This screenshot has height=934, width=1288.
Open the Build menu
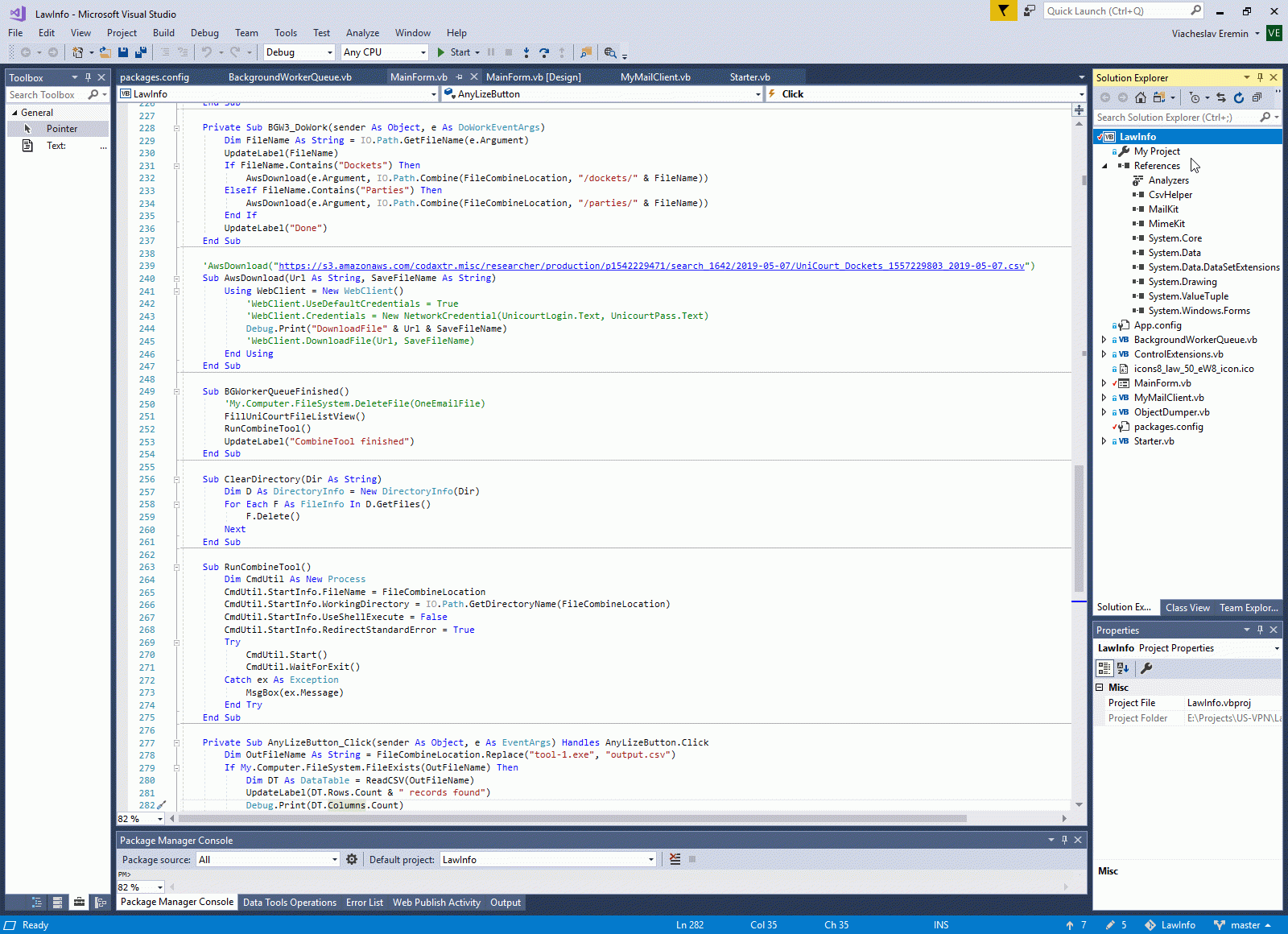(x=163, y=33)
